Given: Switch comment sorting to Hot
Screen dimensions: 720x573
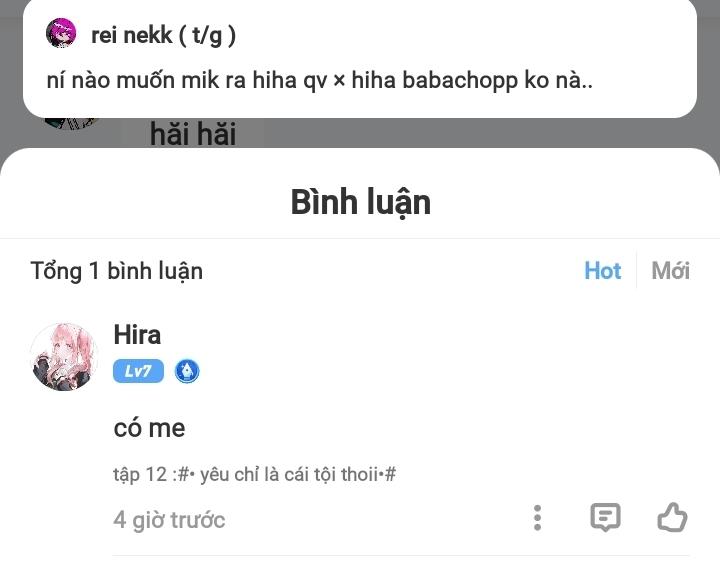Looking at the screenshot, I should 602,271.
